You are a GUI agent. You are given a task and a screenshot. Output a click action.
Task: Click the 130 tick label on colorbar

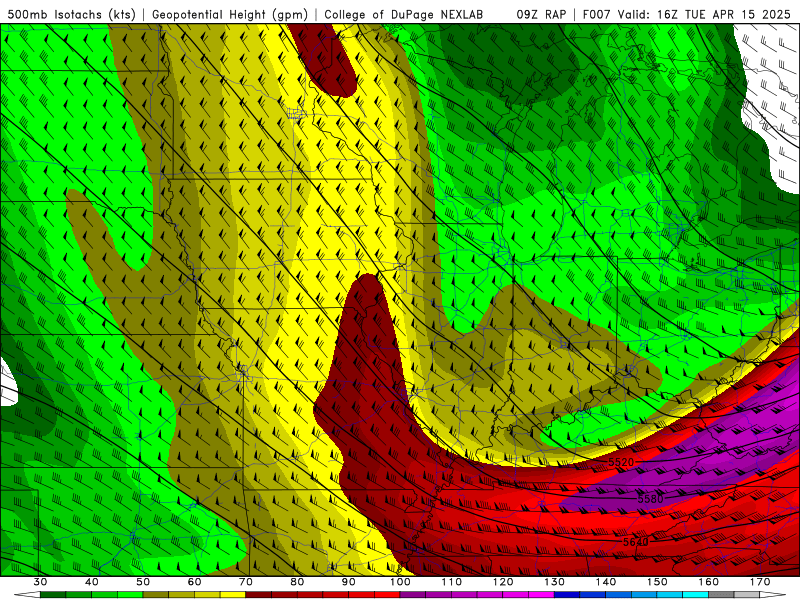point(555,582)
